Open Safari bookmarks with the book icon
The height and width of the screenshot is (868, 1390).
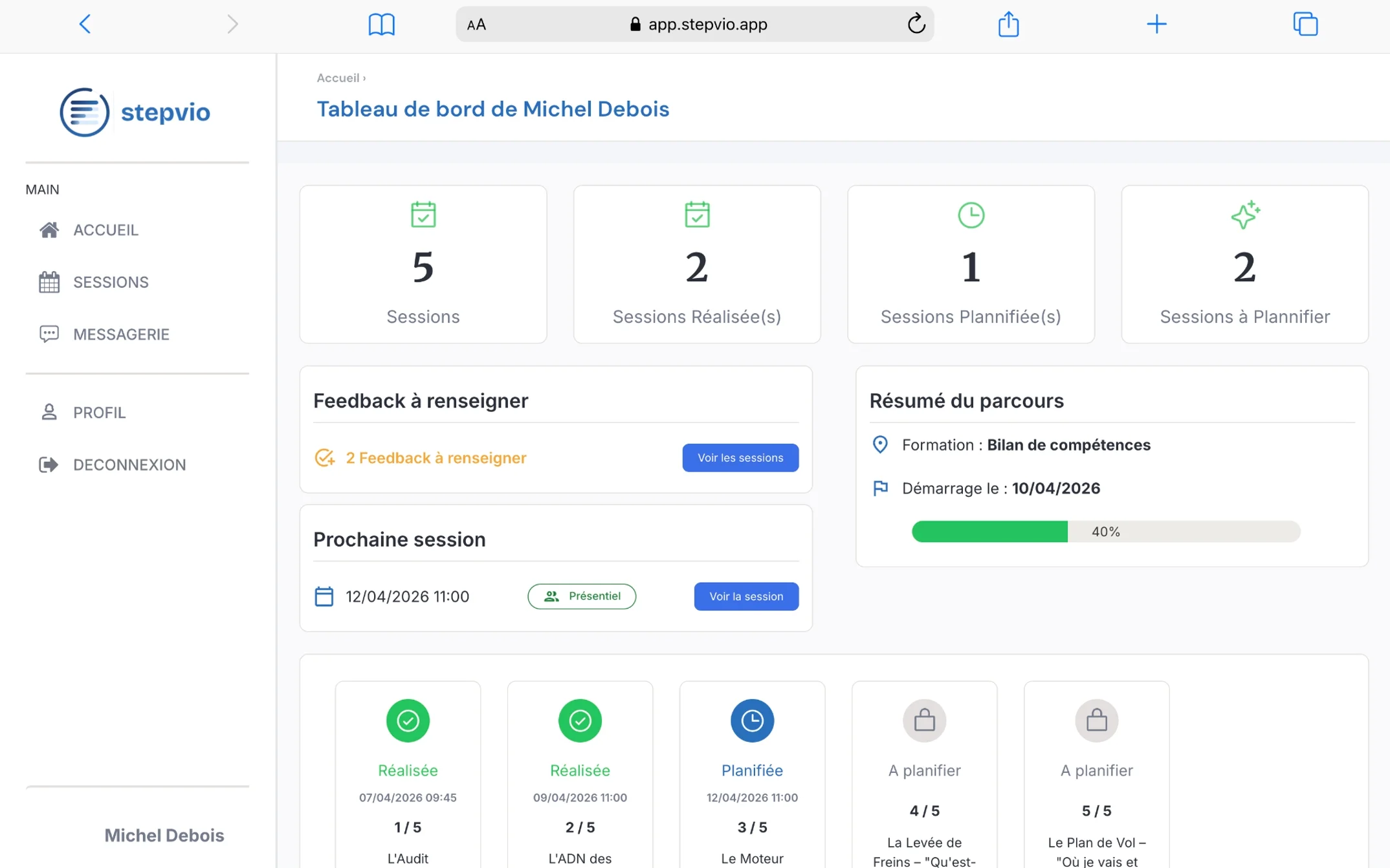(x=382, y=24)
